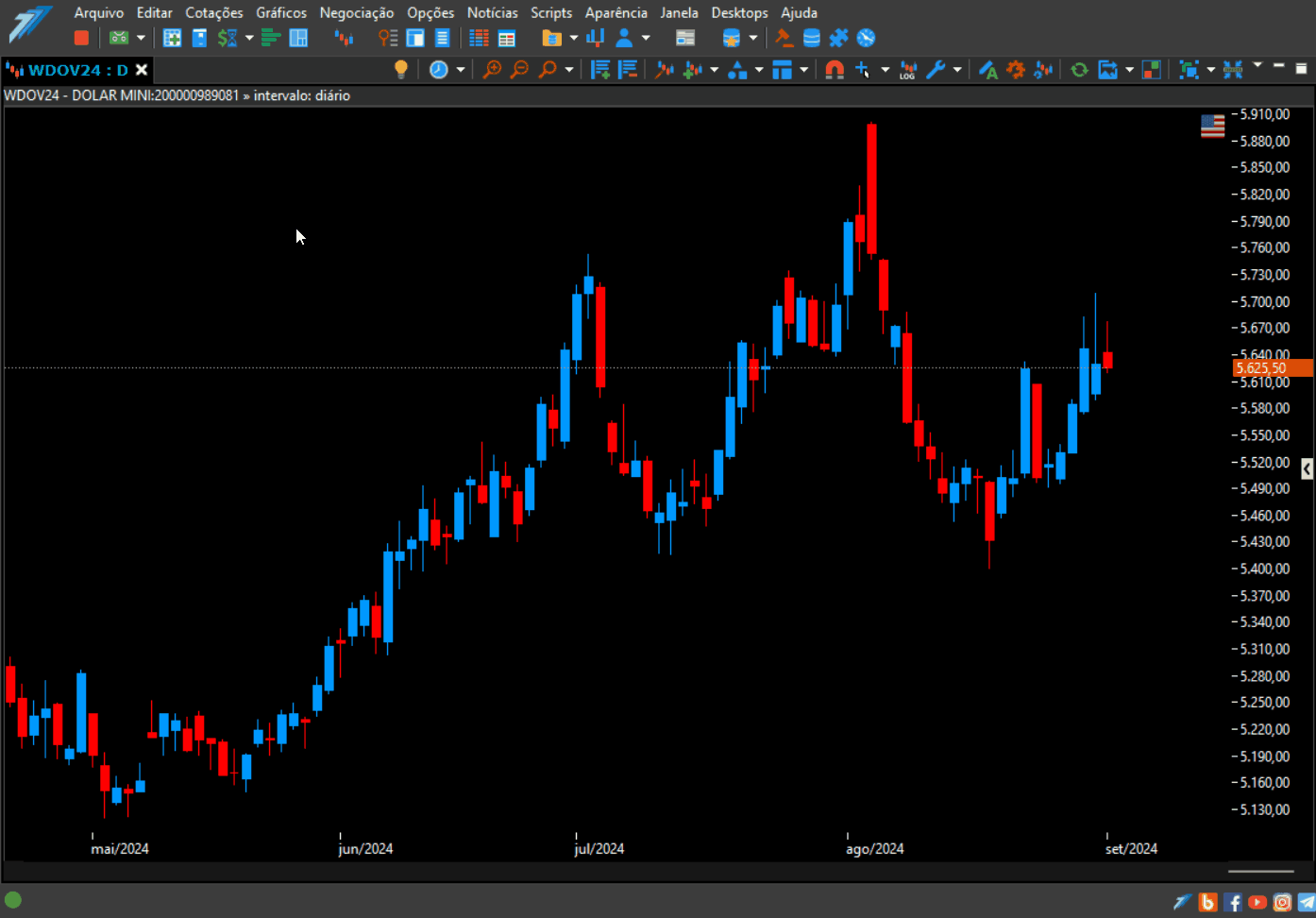
Task: Click the blue compass icon in top toolbar
Action: [866, 38]
